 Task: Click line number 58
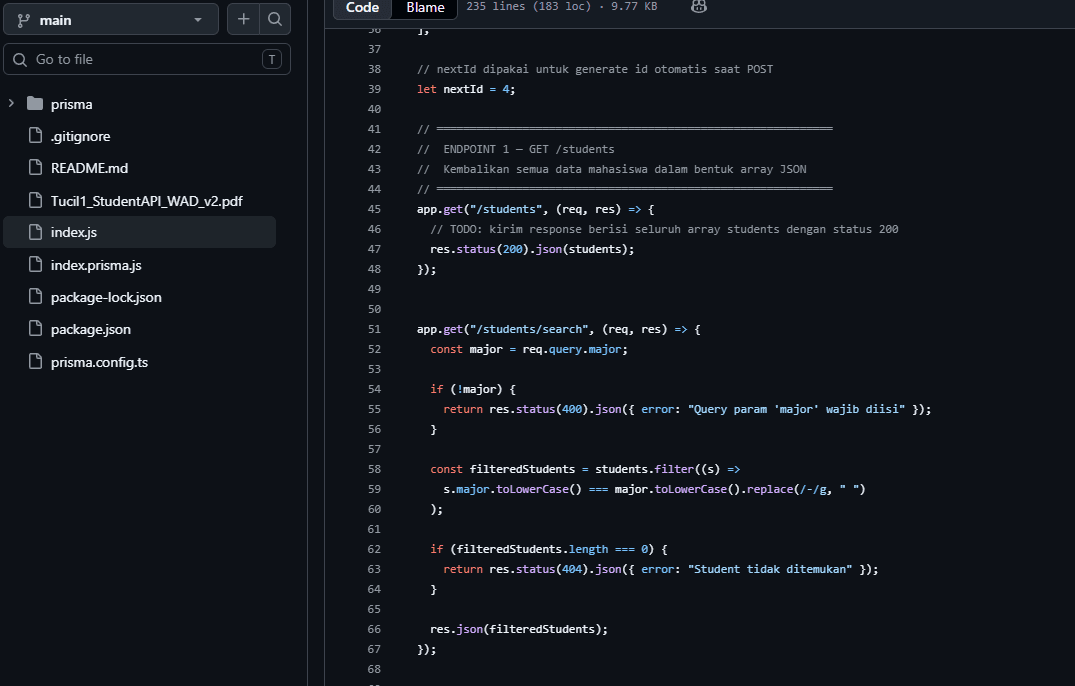pos(374,469)
